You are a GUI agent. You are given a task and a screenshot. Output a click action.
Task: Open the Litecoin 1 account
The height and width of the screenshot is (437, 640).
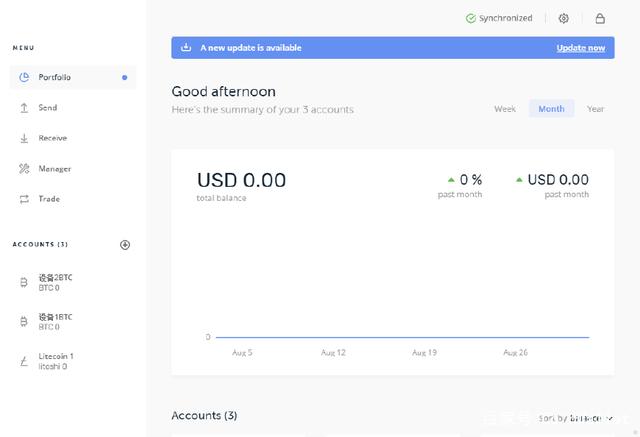click(x=55, y=361)
